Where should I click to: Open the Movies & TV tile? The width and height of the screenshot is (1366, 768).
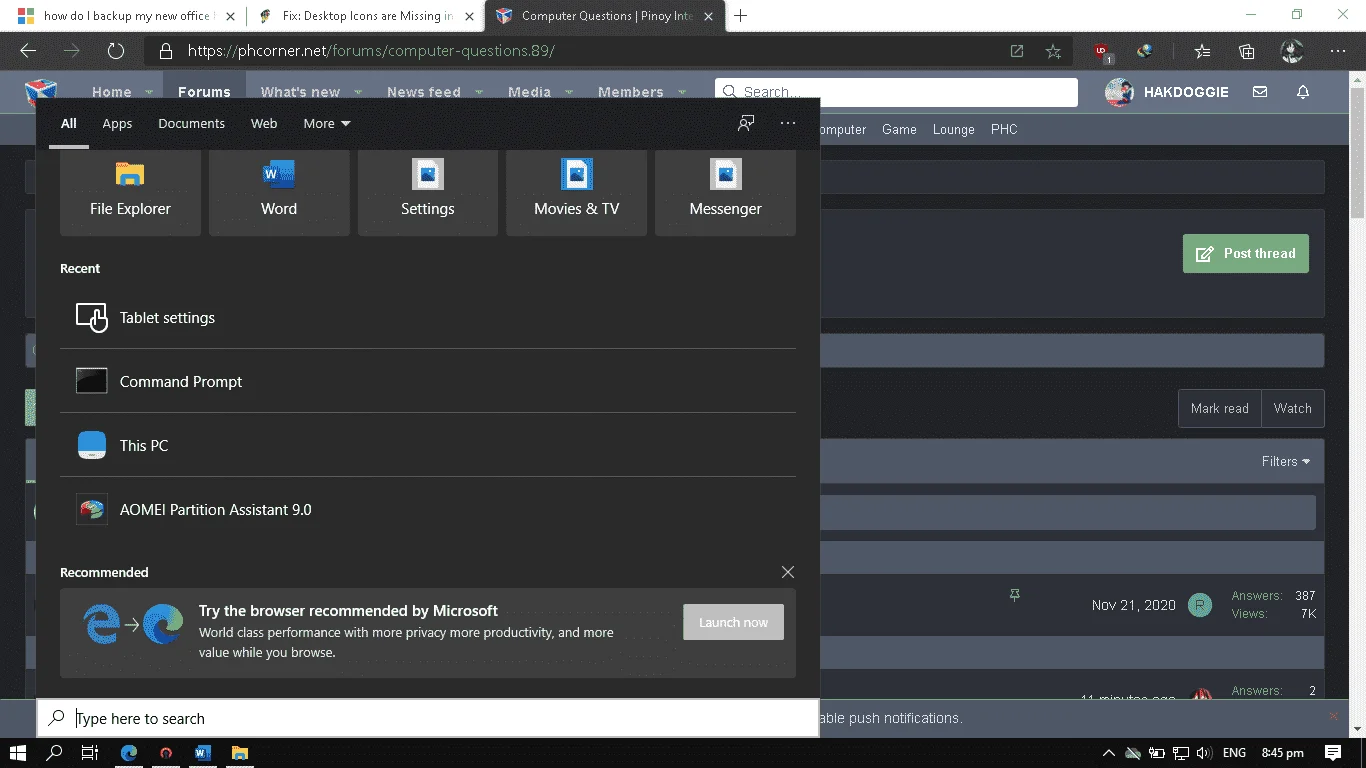coord(576,193)
